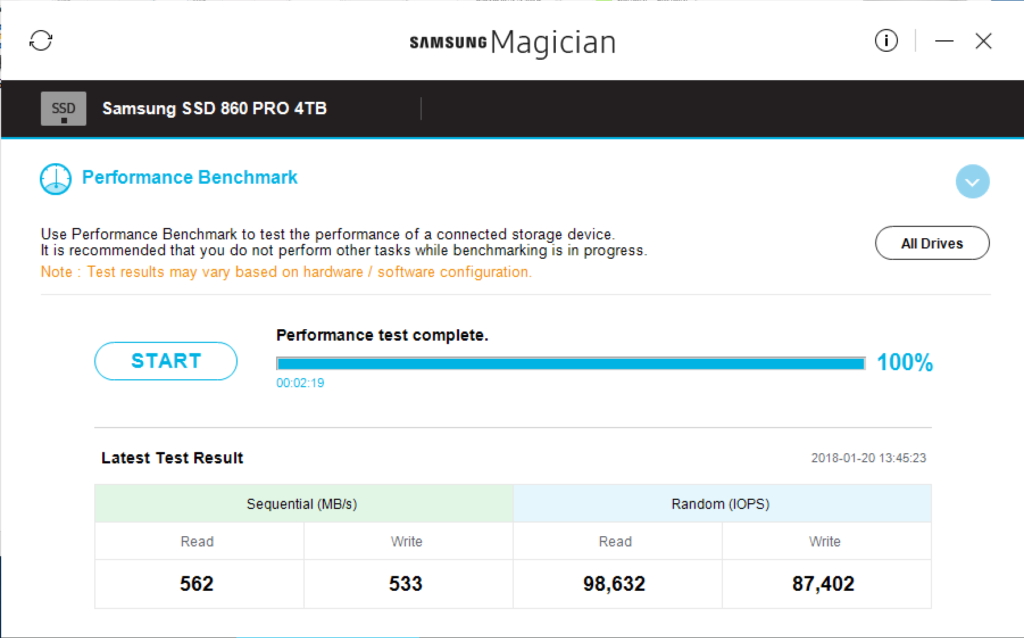
Task: Click the SSD drive icon
Action: click(x=63, y=108)
